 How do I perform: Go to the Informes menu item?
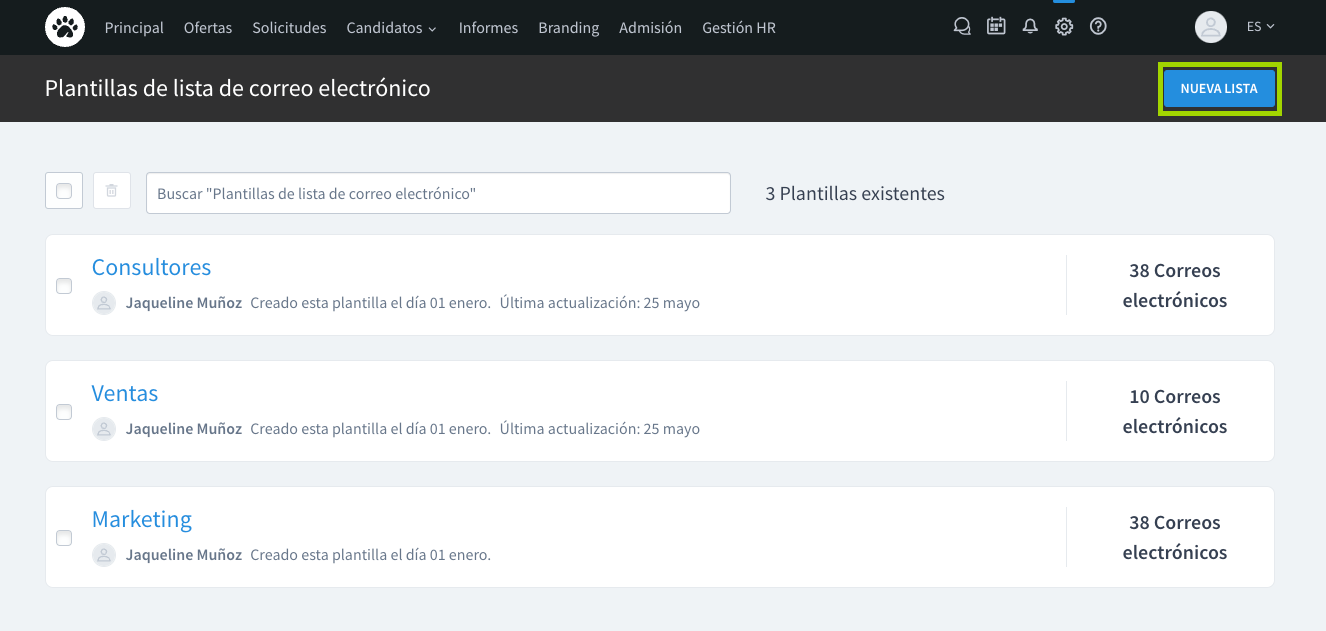coord(488,27)
